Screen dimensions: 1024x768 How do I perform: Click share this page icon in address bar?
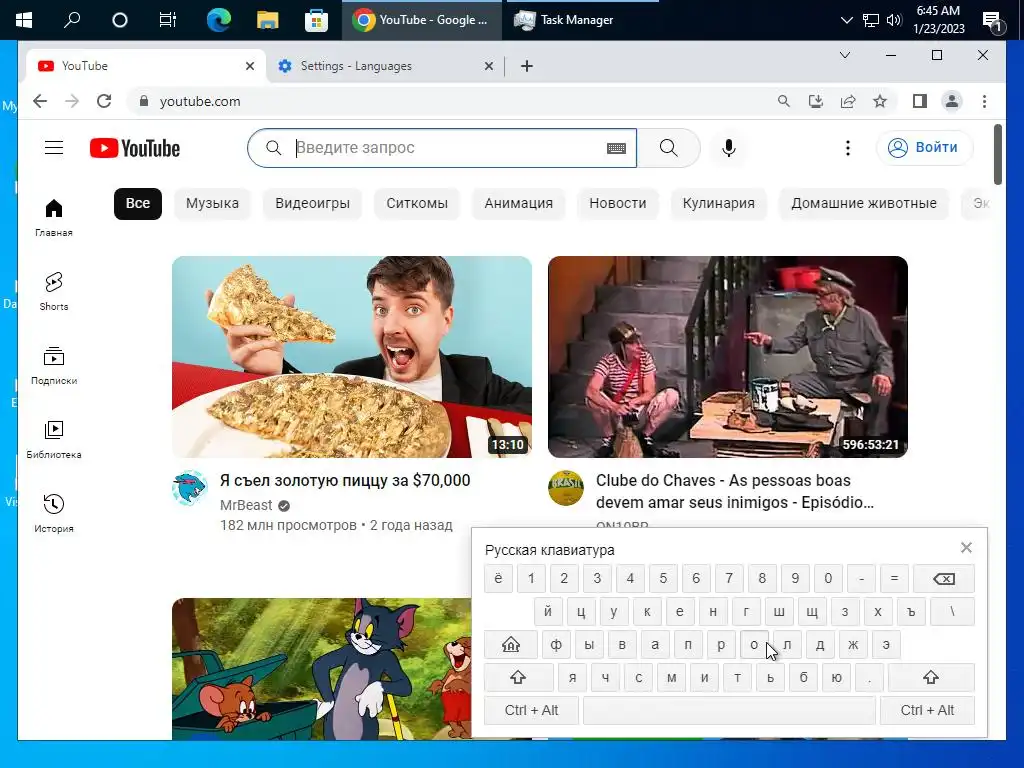tap(848, 101)
